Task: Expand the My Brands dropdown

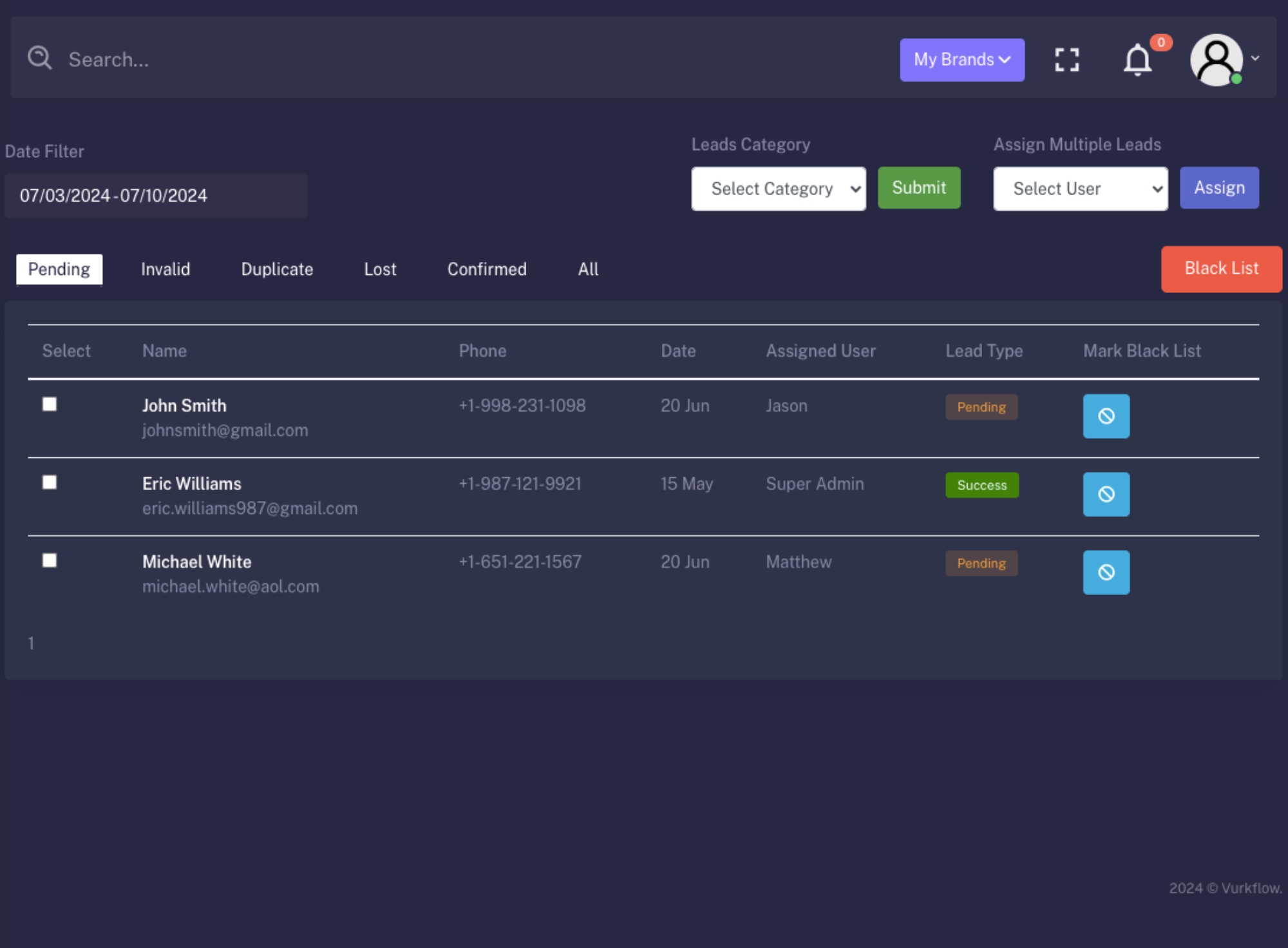Action: (x=961, y=59)
